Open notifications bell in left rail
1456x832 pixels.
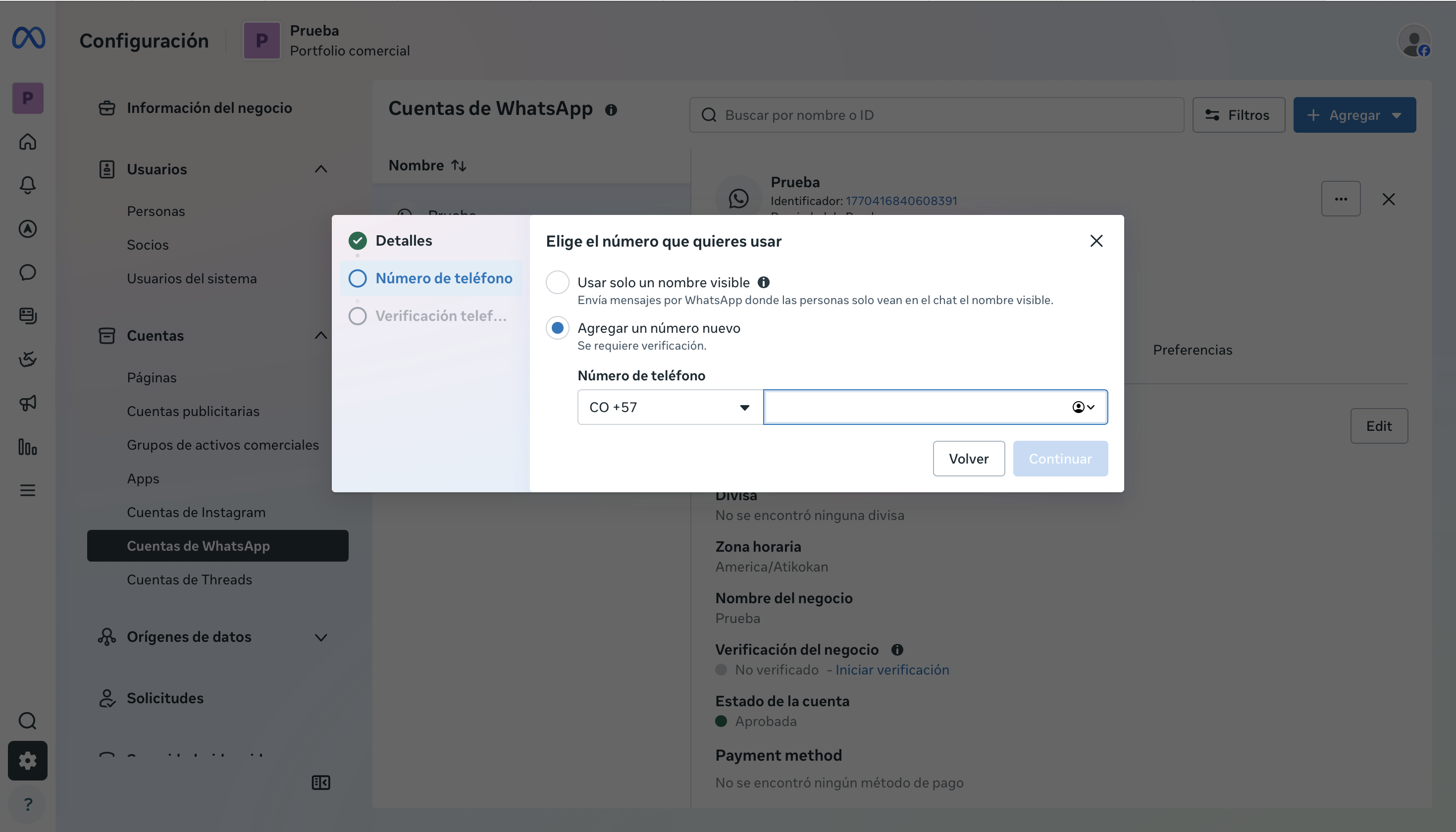click(x=27, y=185)
